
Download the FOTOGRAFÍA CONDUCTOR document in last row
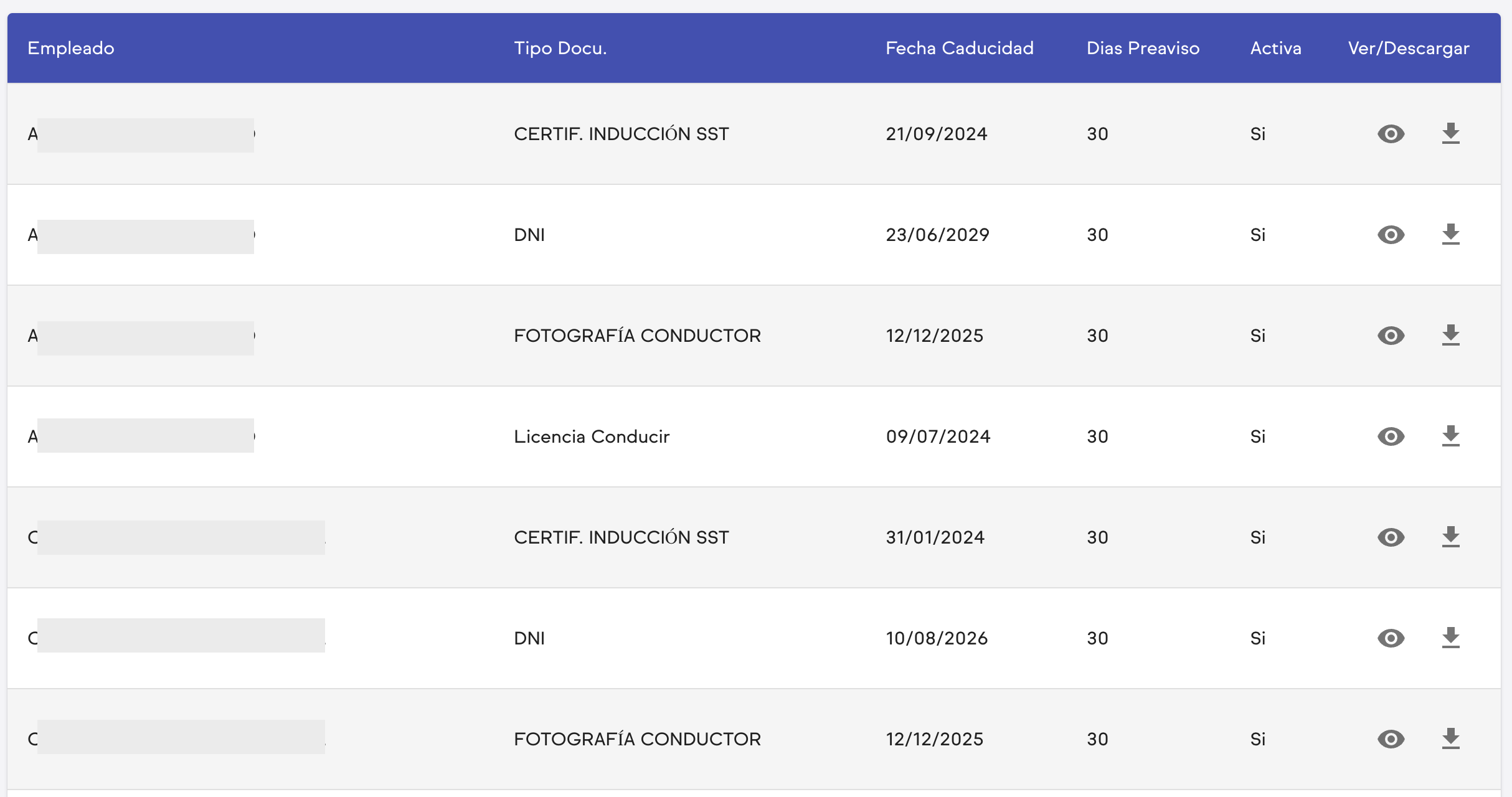point(1450,739)
